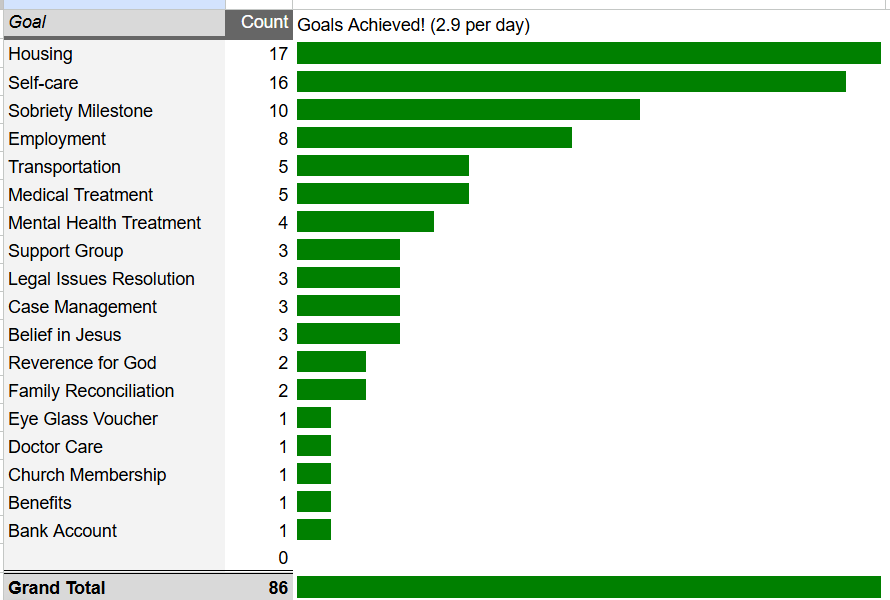
Task: Click the Legal Issues Resolution green bar
Action: (x=349, y=278)
